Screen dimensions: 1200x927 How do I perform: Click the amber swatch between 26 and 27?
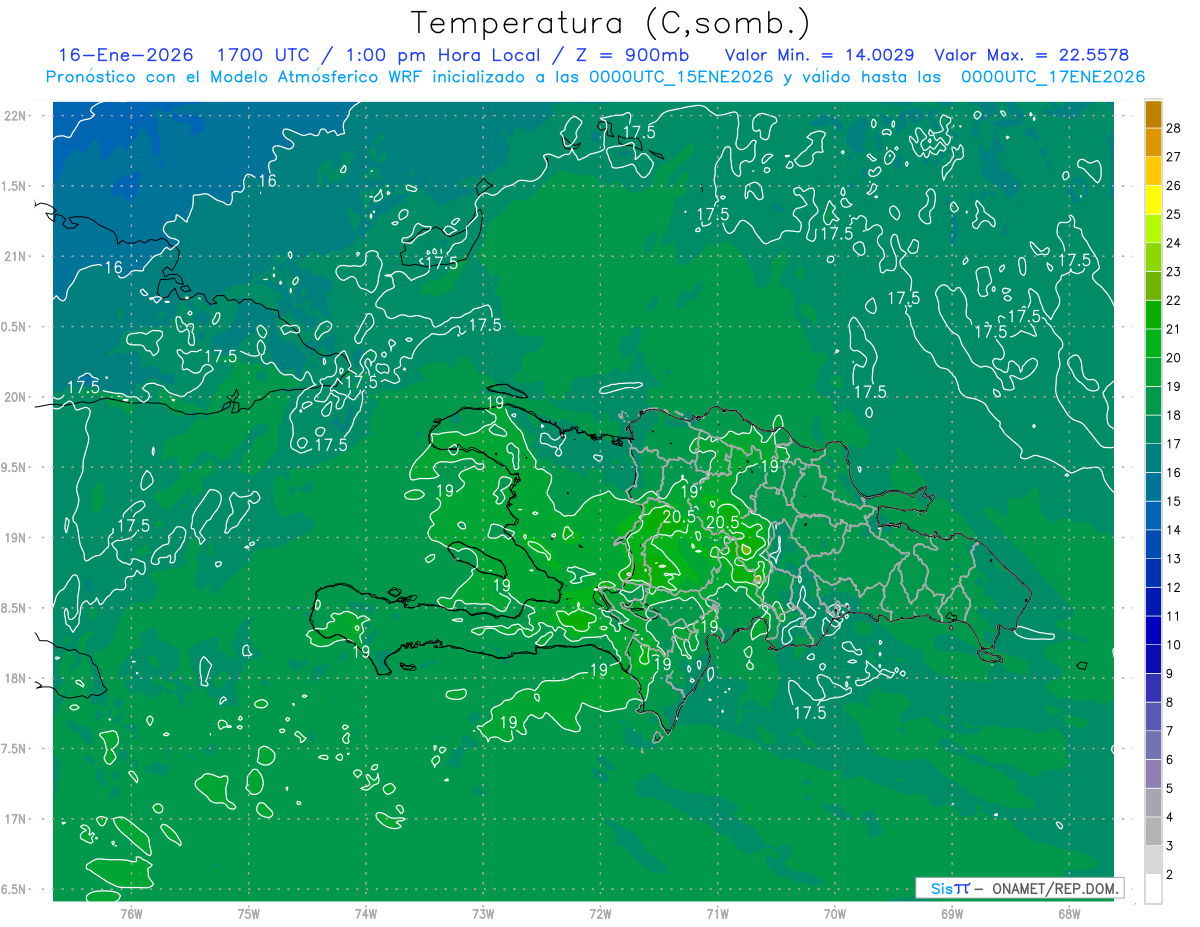[x=1153, y=171]
